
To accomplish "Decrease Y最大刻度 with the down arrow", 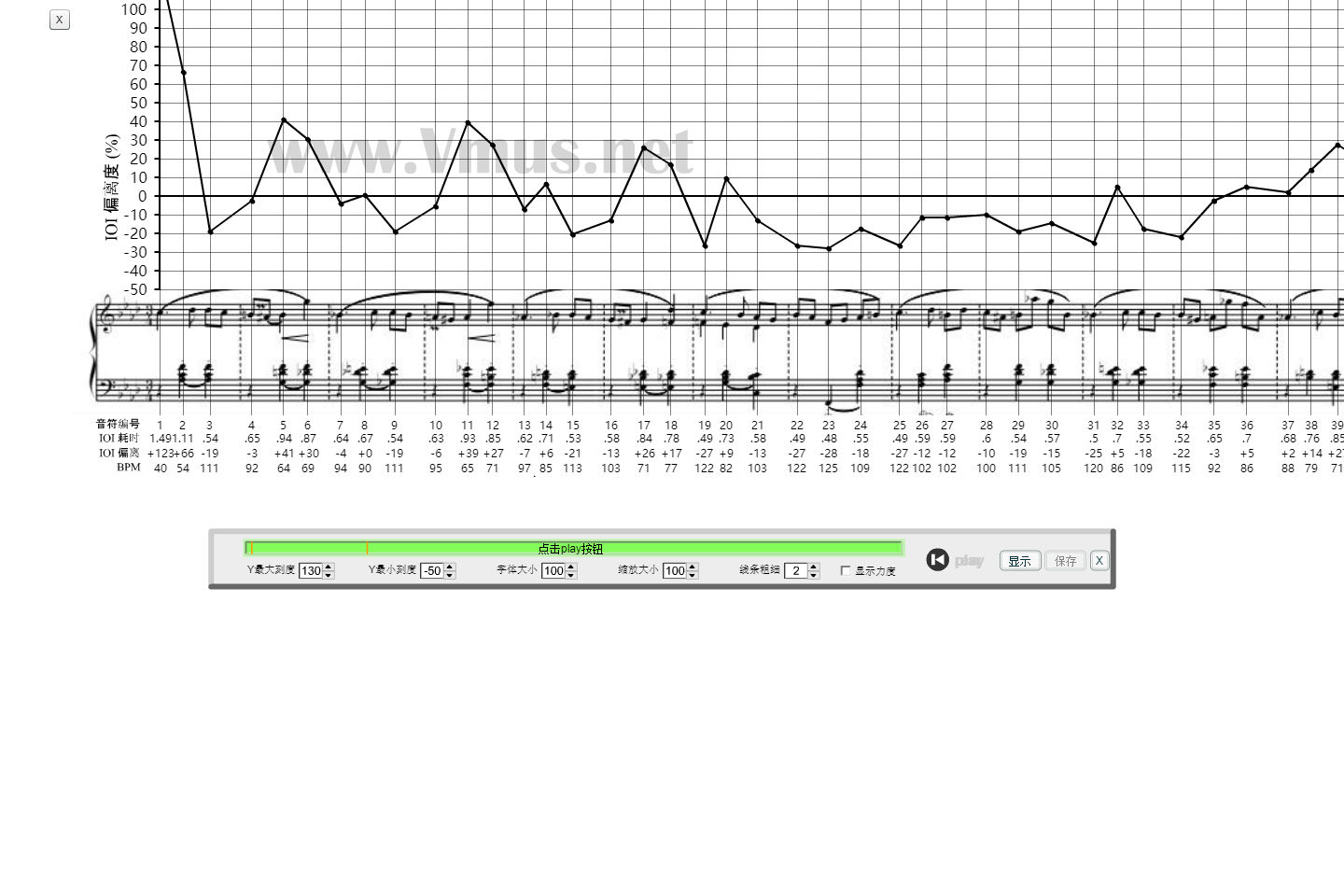I will click(x=329, y=575).
